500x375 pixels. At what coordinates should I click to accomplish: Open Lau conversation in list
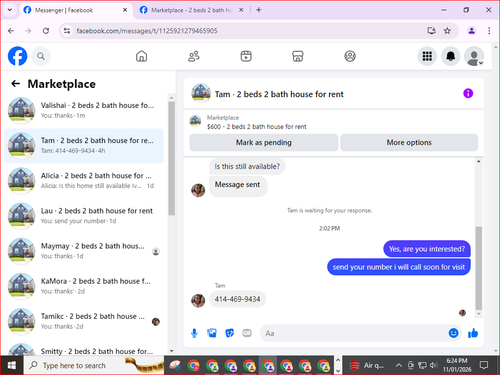[x=84, y=216]
